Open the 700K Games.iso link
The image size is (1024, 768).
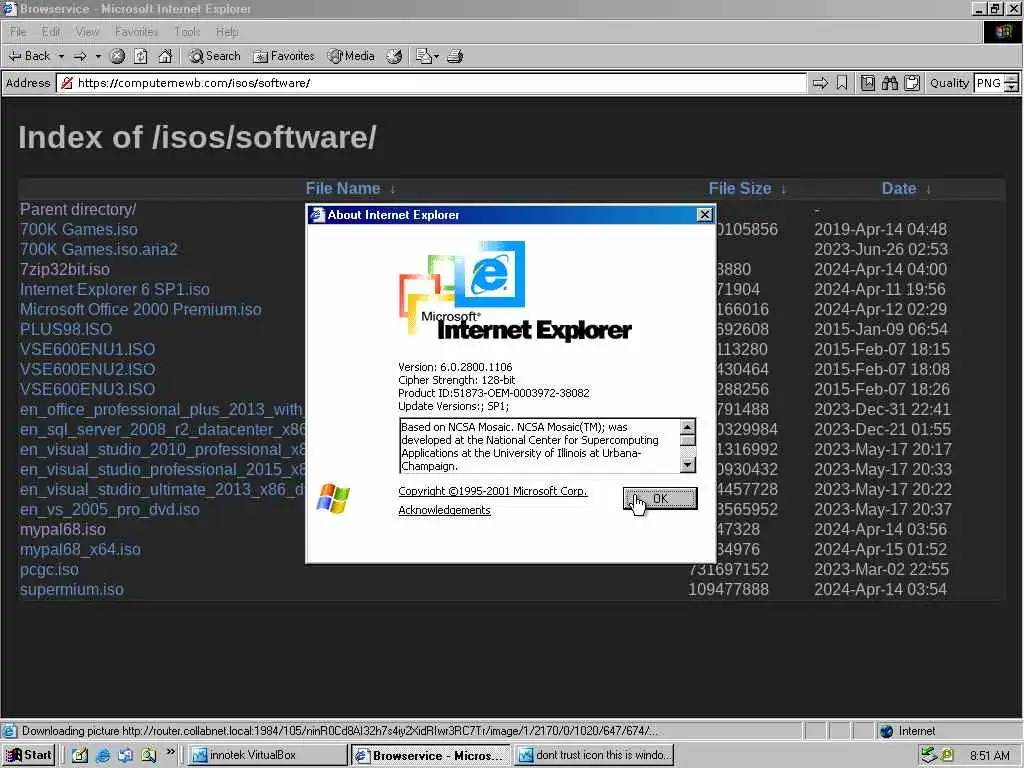coord(78,229)
